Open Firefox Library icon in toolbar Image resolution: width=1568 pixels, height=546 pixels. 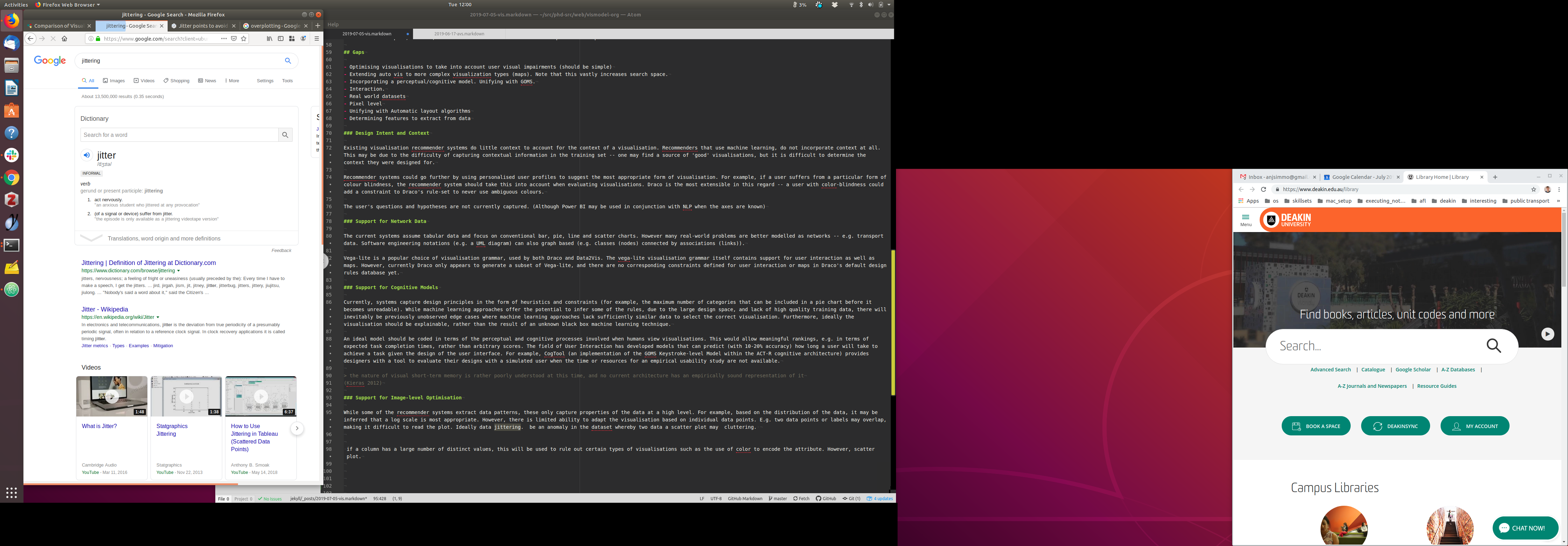tap(269, 38)
